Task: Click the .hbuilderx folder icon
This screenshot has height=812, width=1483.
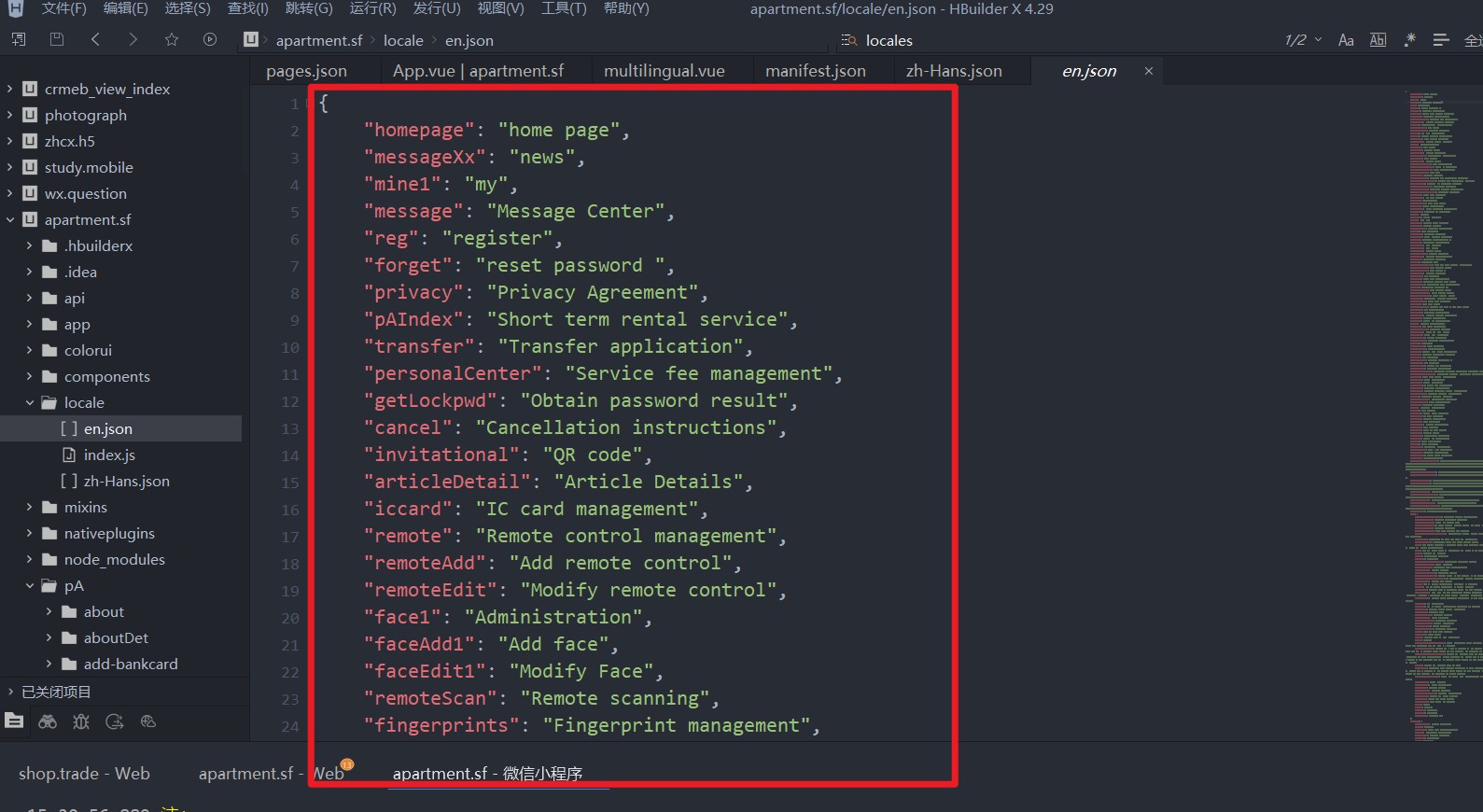Action: click(49, 245)
